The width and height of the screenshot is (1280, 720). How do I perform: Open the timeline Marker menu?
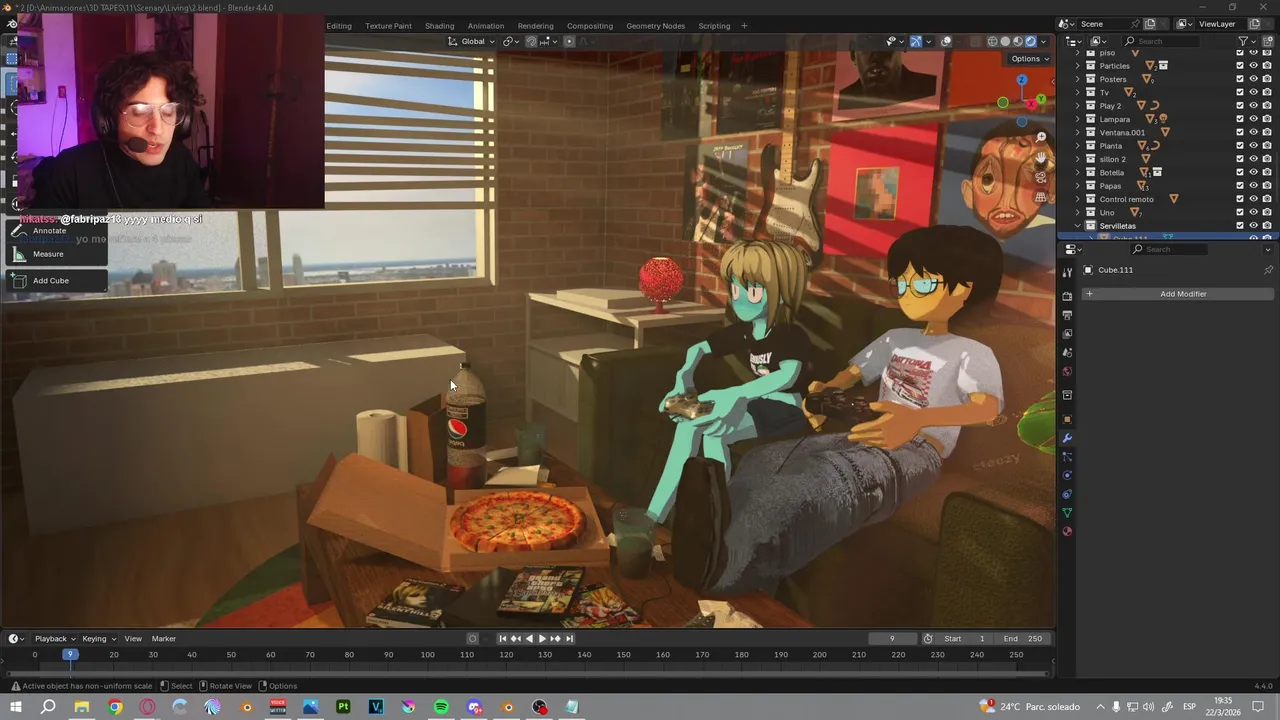point(163,639)
